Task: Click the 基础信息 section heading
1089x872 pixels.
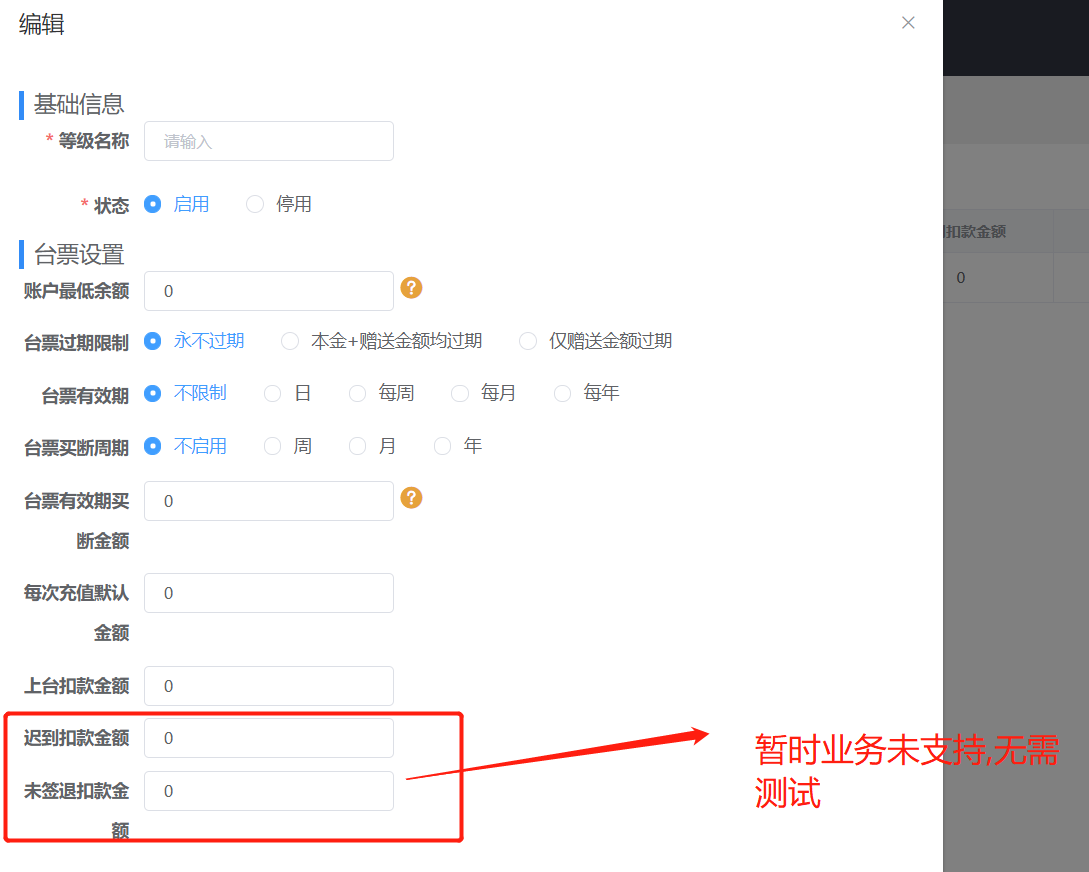Action: click(x=79, y=104)
